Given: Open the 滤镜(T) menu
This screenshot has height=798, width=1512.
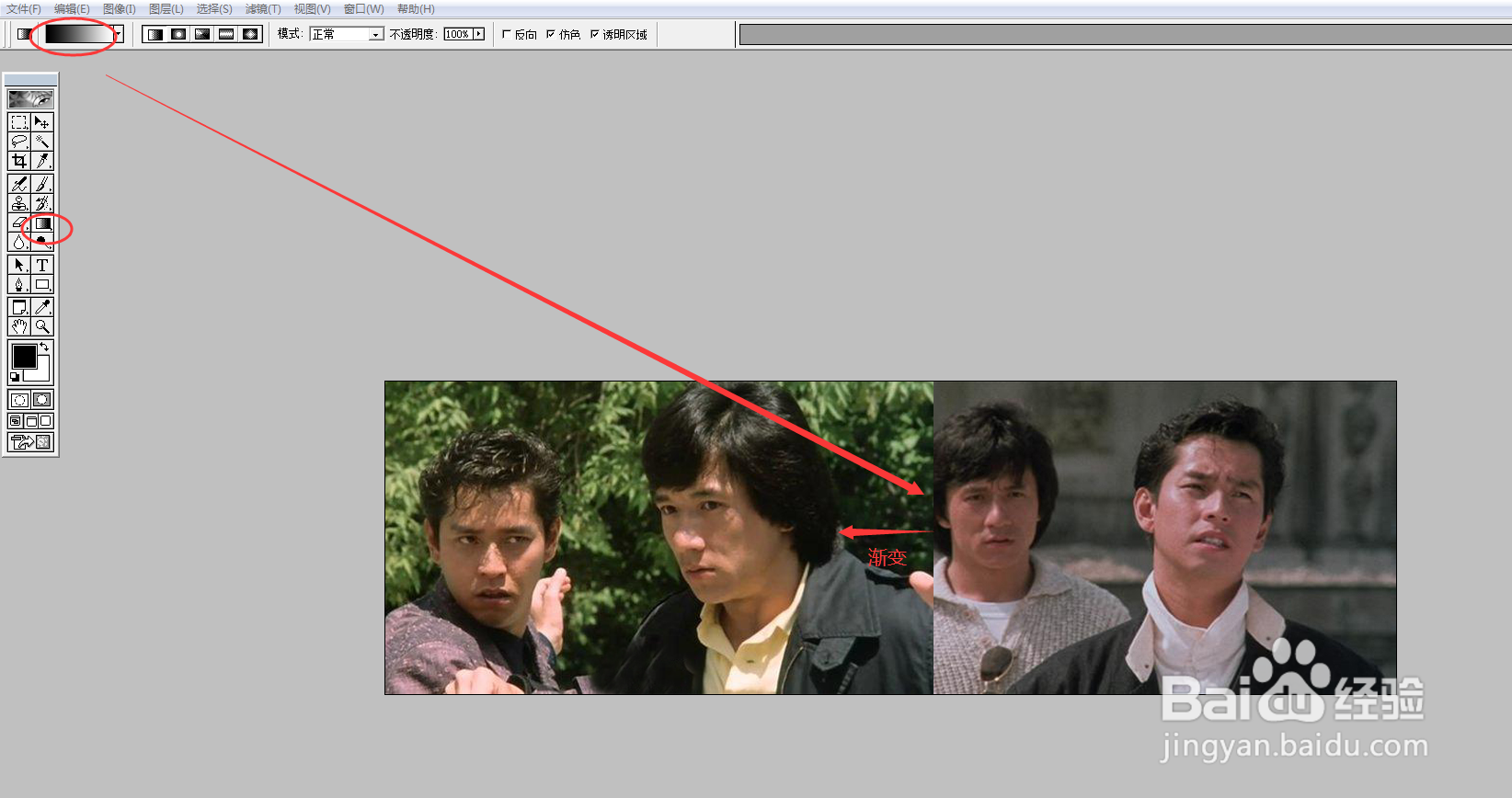Looking at the screenshot, I should (x=263, y=9).
